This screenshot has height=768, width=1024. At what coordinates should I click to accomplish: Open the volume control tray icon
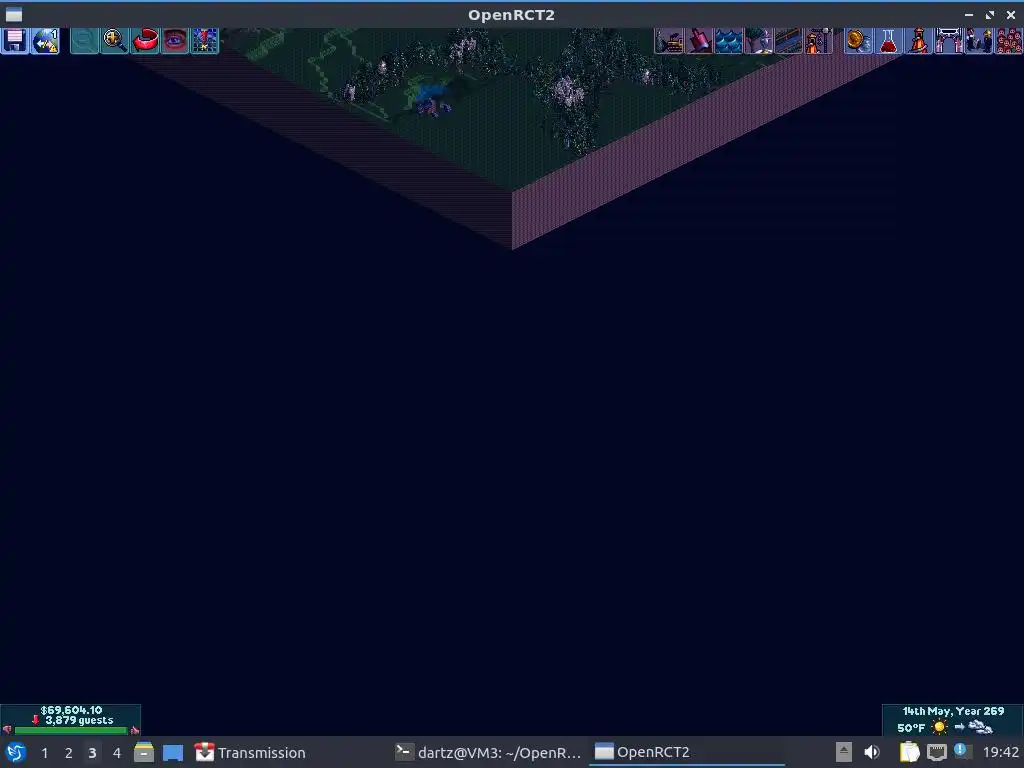pos(872,752)
